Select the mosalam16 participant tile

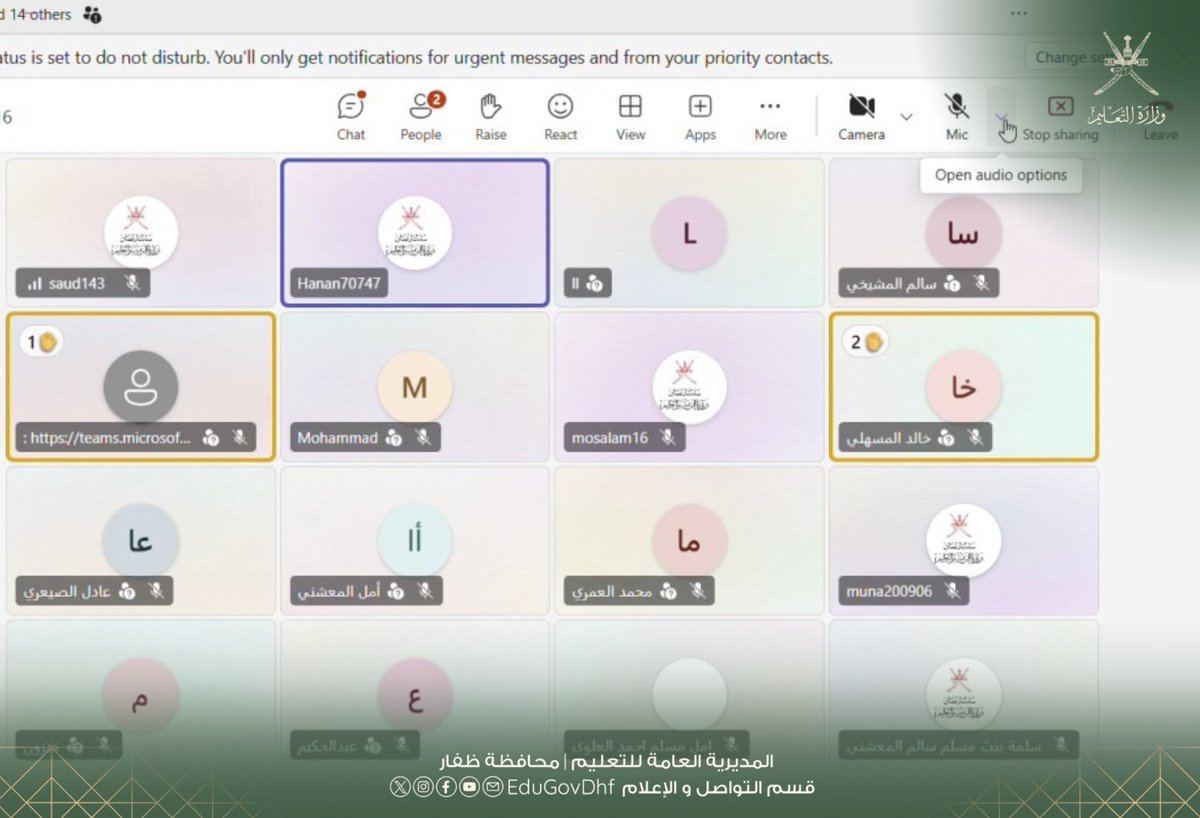point(689,387)
